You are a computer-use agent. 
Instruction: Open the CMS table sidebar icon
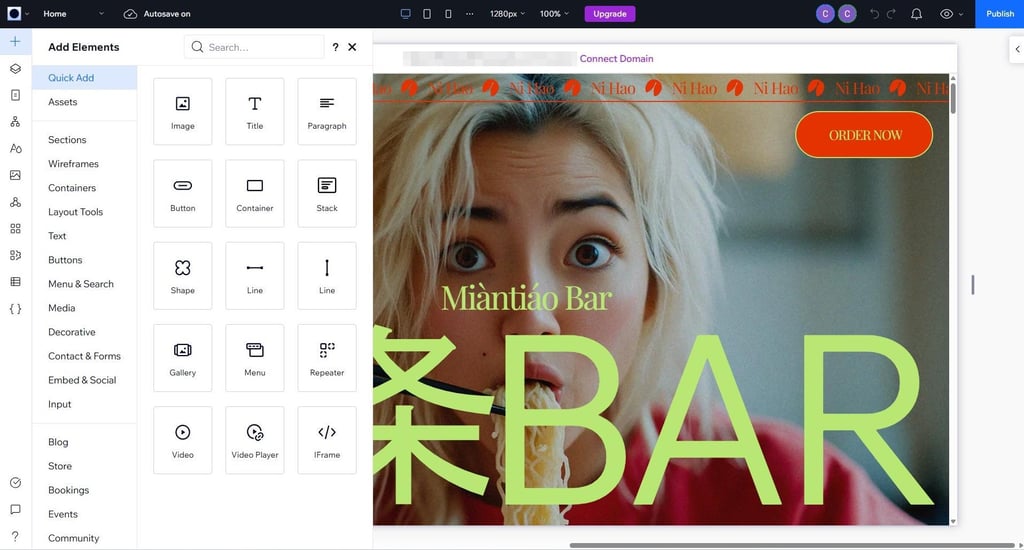[16, 282]
